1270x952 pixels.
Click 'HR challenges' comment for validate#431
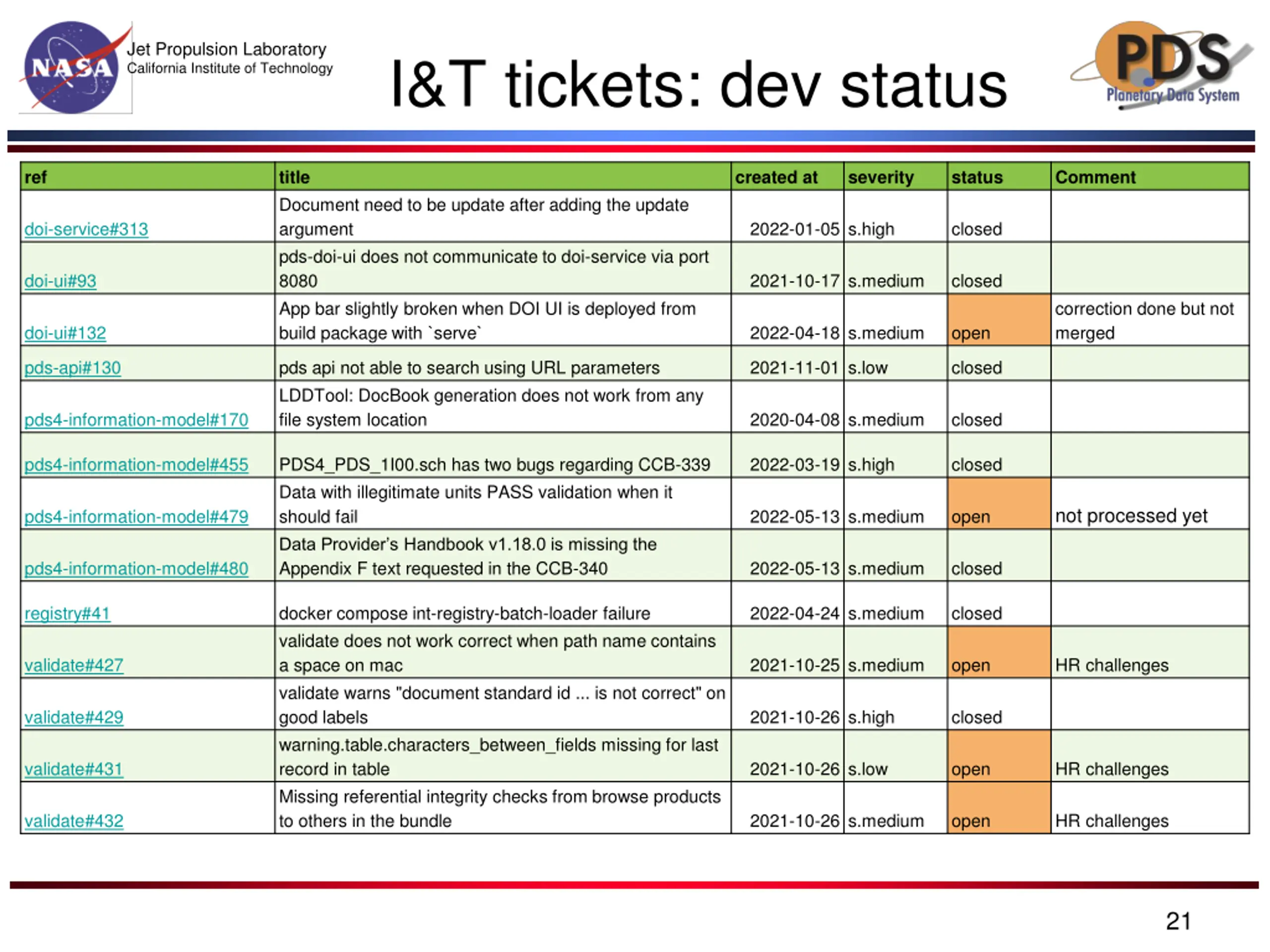[x=1112, y=769]
